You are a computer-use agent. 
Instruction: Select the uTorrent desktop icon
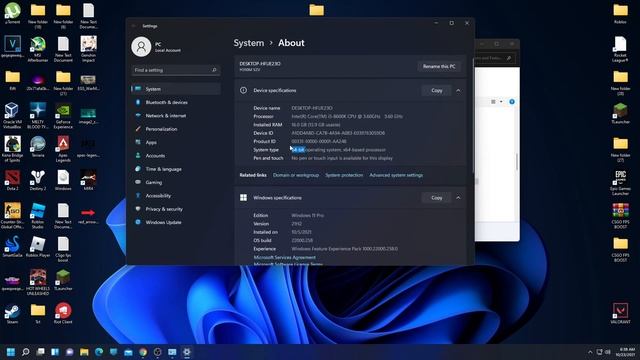coord(12,13)
